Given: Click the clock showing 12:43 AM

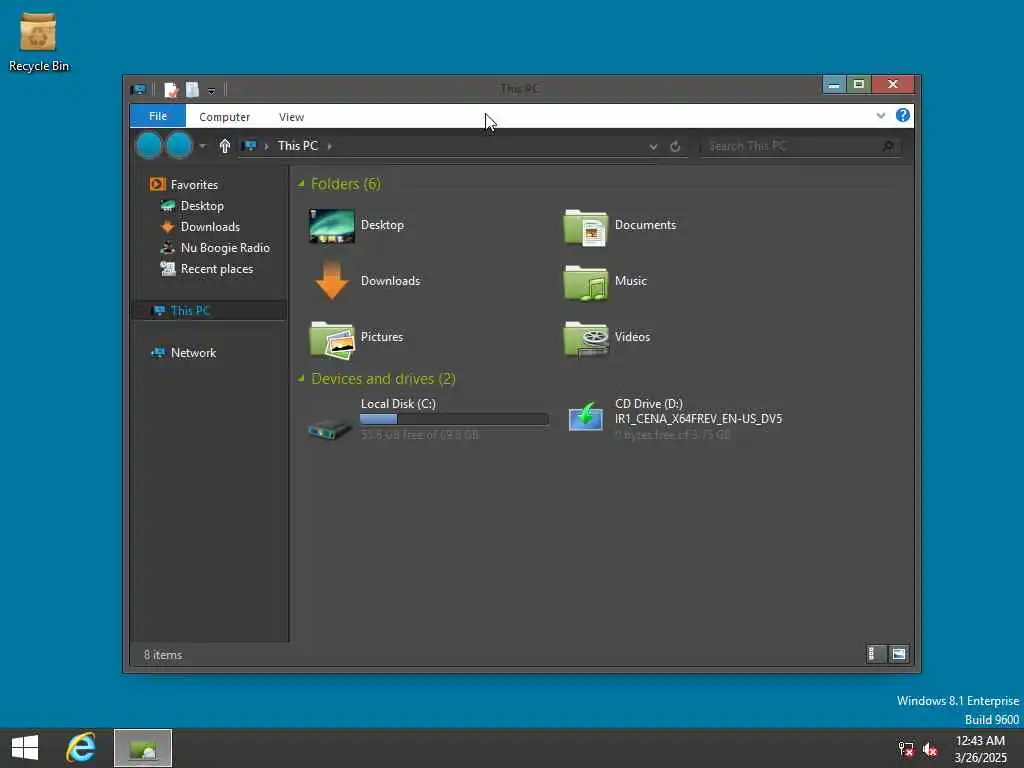Looking at the screenshot, I should click(980, 740).
